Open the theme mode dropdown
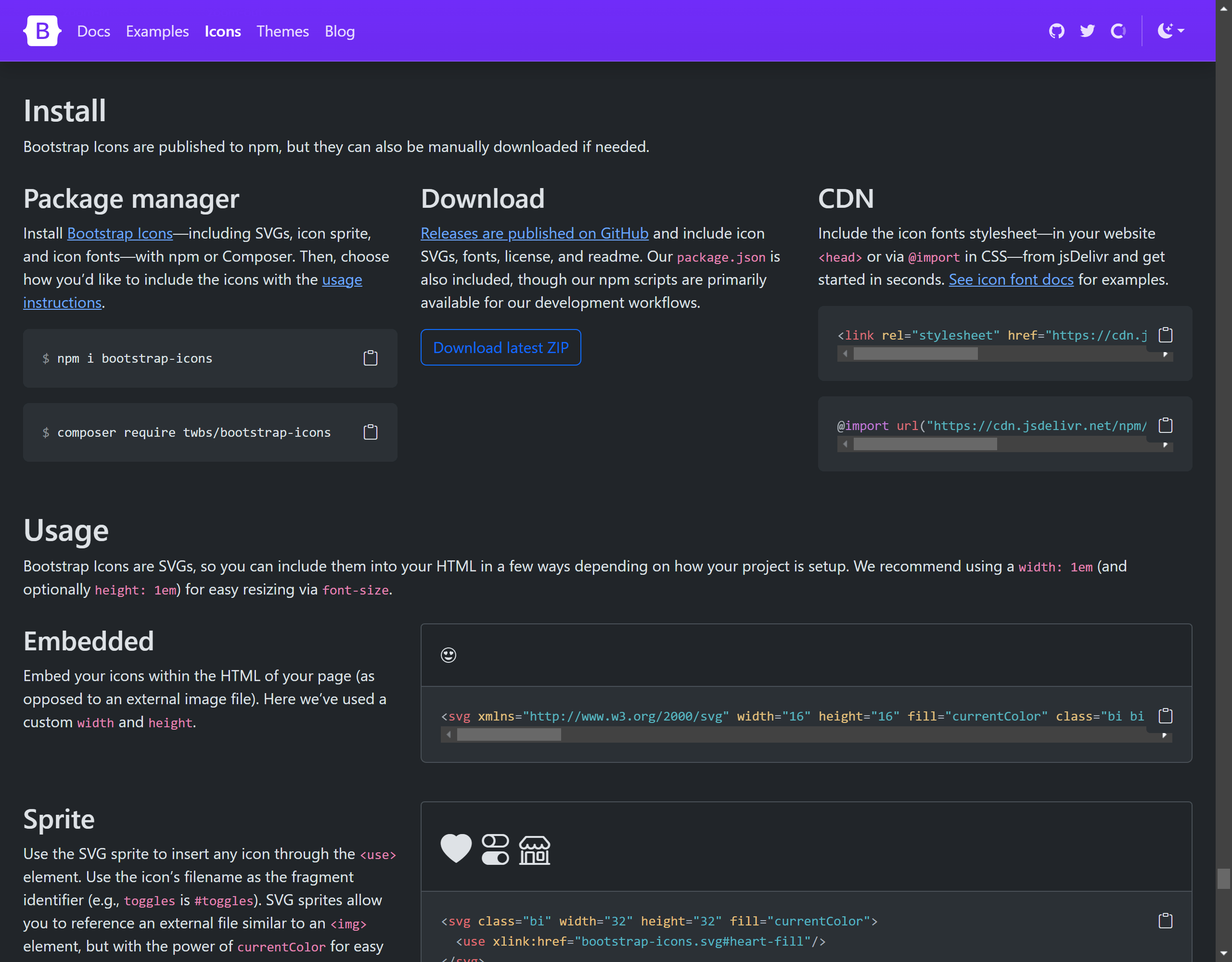 click(1170, 31)
